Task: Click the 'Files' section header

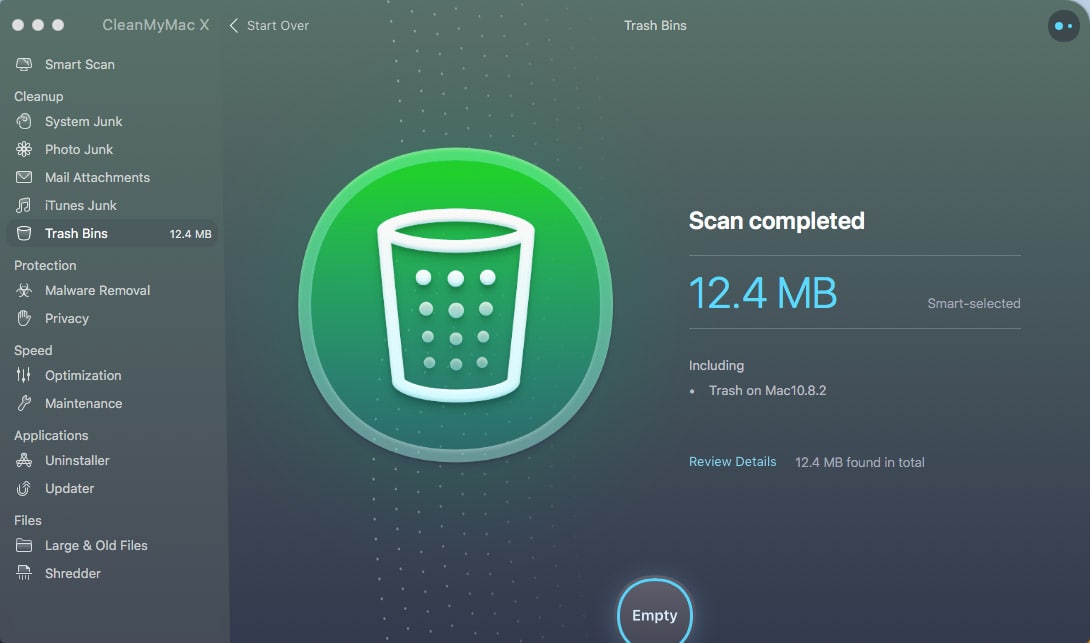Action: 28,521
